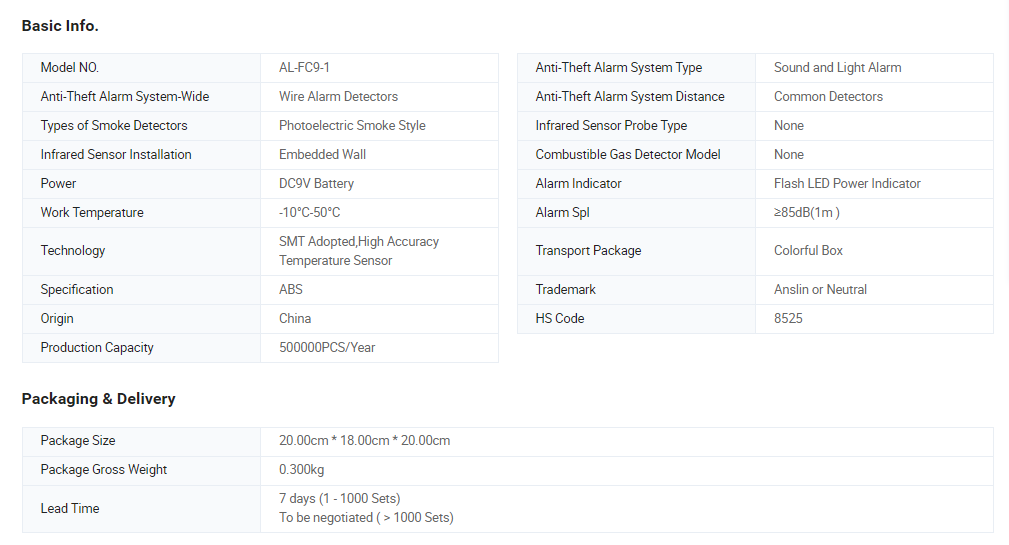Select the 500000PCS/Year production capacity value
Image resolution: width=1009 pixels, height=545 pixels.
click(x=327, y=348)
